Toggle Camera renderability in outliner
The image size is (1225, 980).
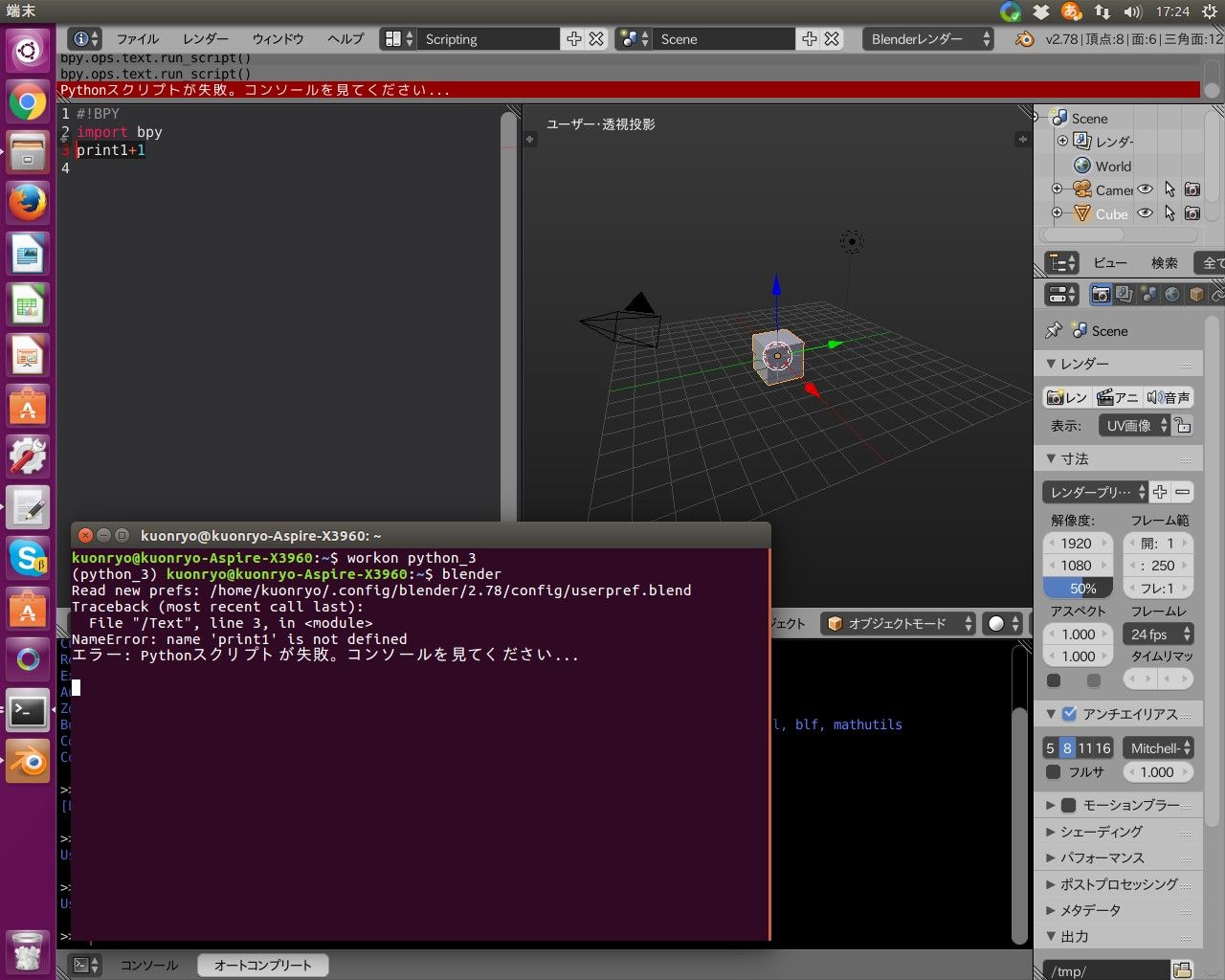click(1192, 189)
